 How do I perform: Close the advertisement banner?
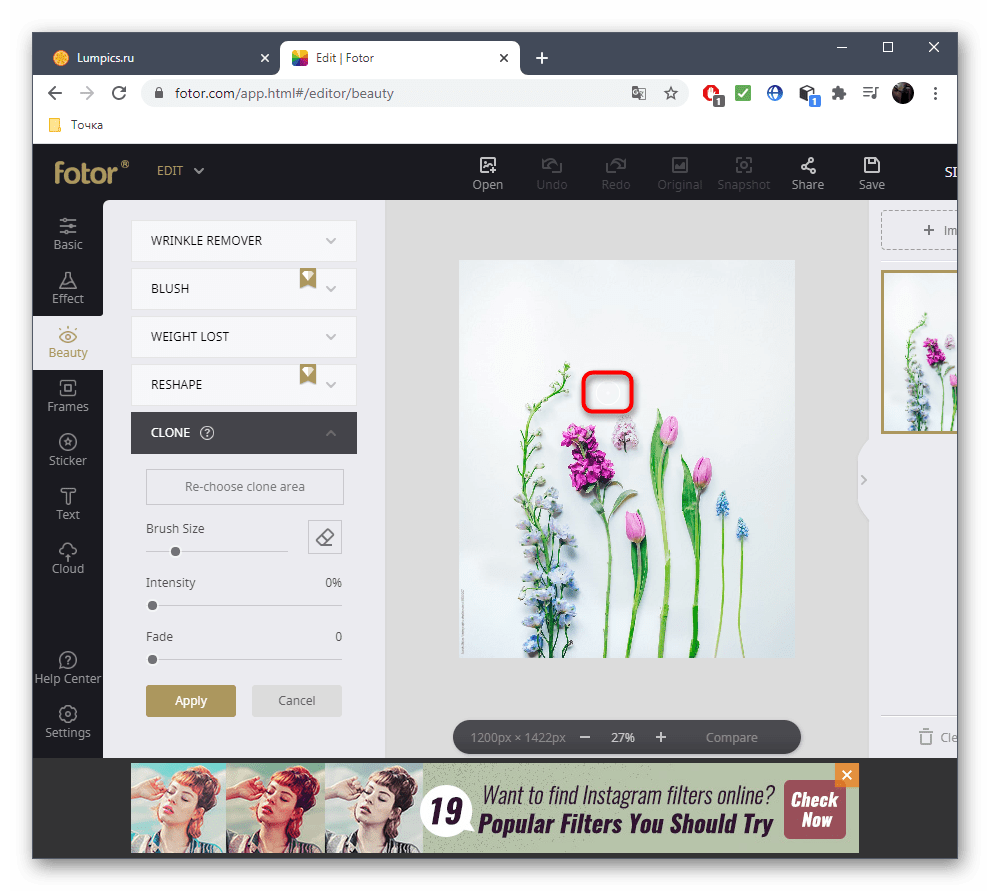tap(847, 775)
